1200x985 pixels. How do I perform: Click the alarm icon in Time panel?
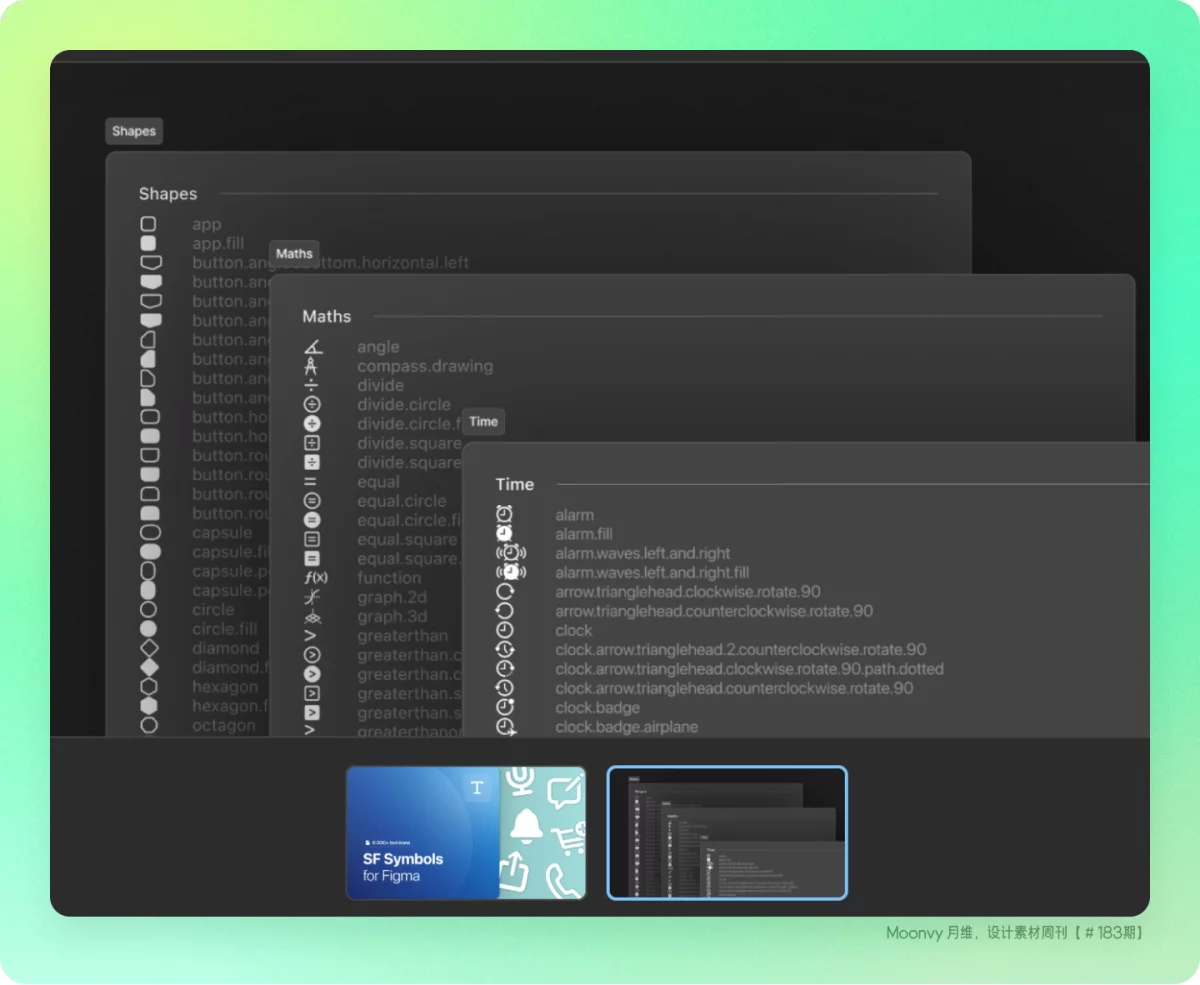pos(505,514)
